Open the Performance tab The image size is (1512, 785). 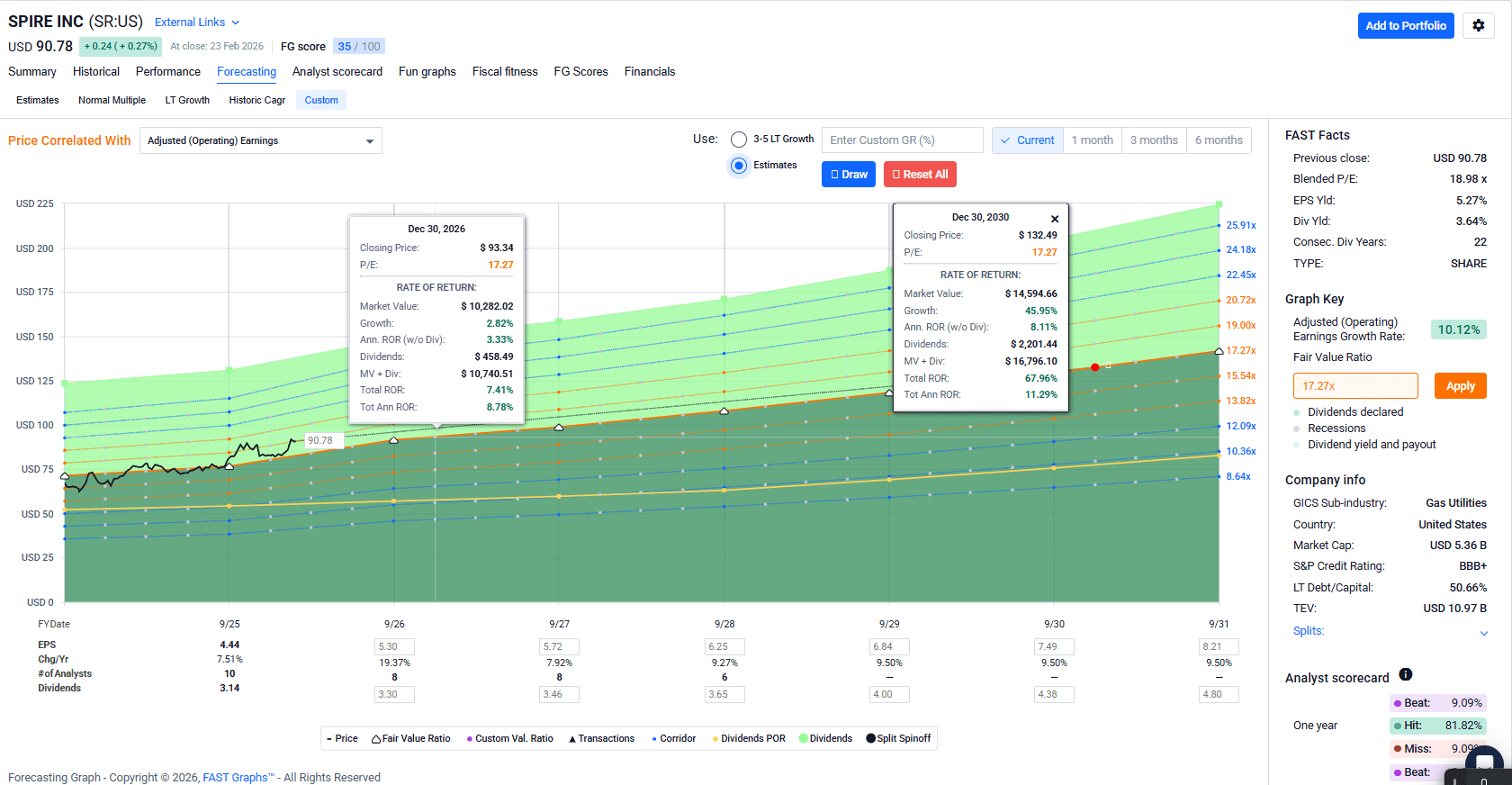[168, 72]
